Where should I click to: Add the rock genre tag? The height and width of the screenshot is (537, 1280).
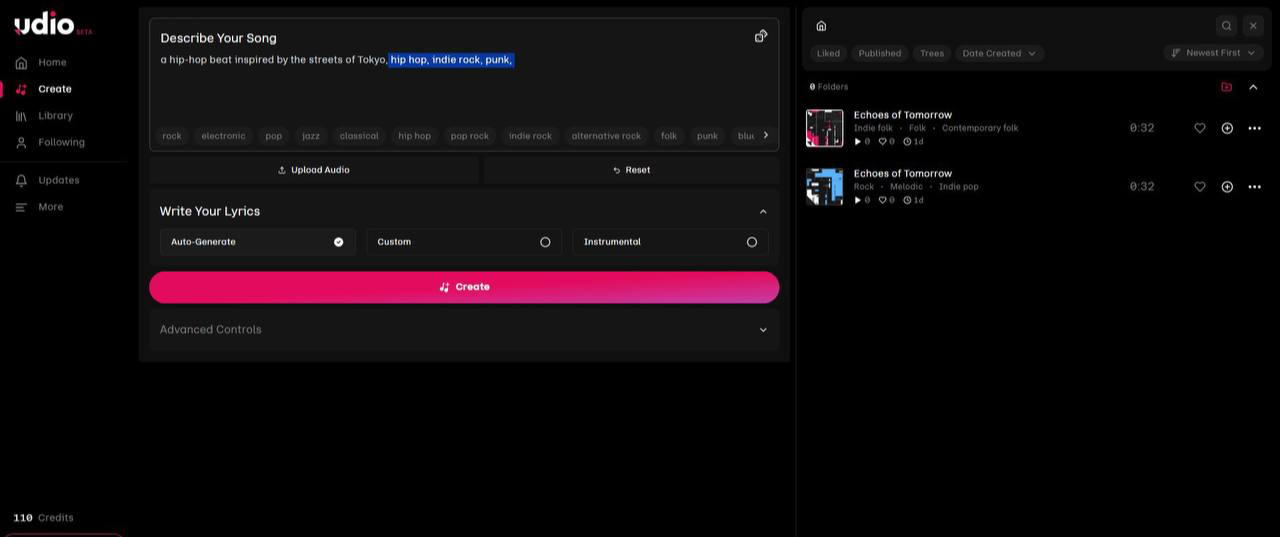coord(172,136)
